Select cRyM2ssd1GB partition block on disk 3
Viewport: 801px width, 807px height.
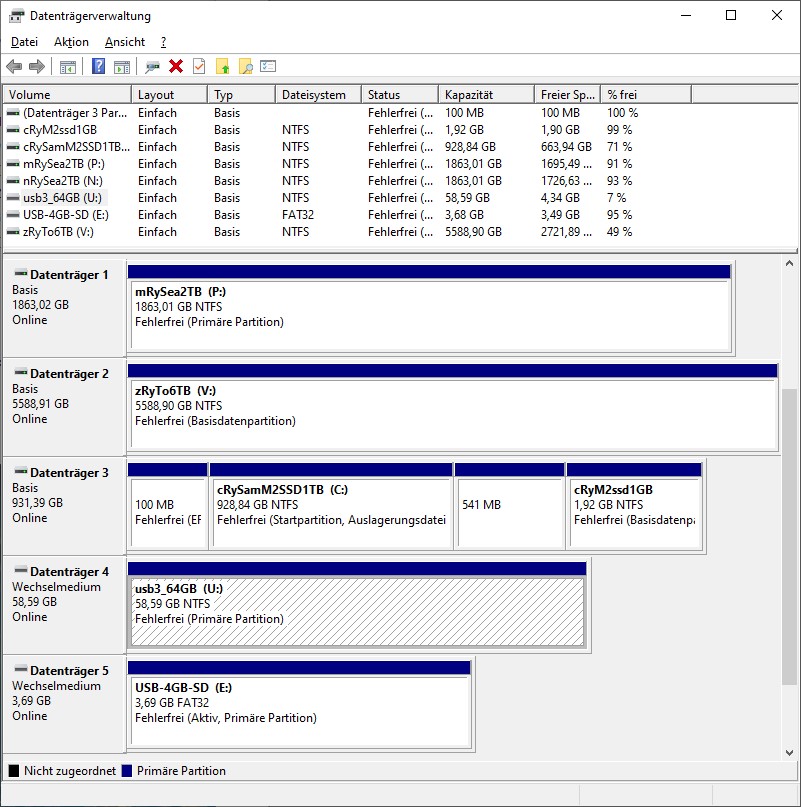(x=635, y=506)
